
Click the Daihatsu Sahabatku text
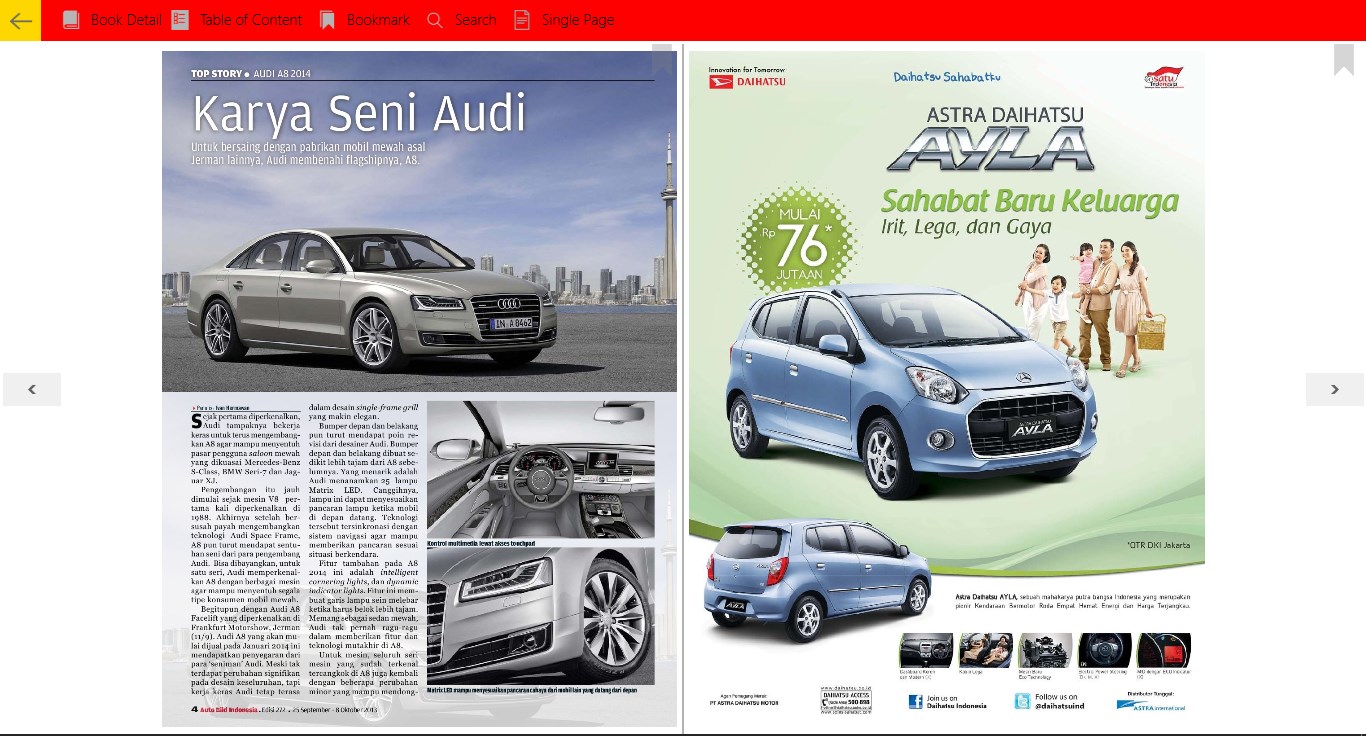tap(946, 77)
